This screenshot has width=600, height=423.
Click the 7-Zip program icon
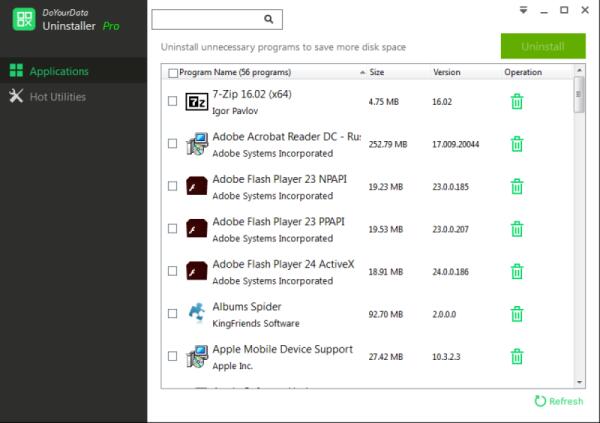[197, 101]
